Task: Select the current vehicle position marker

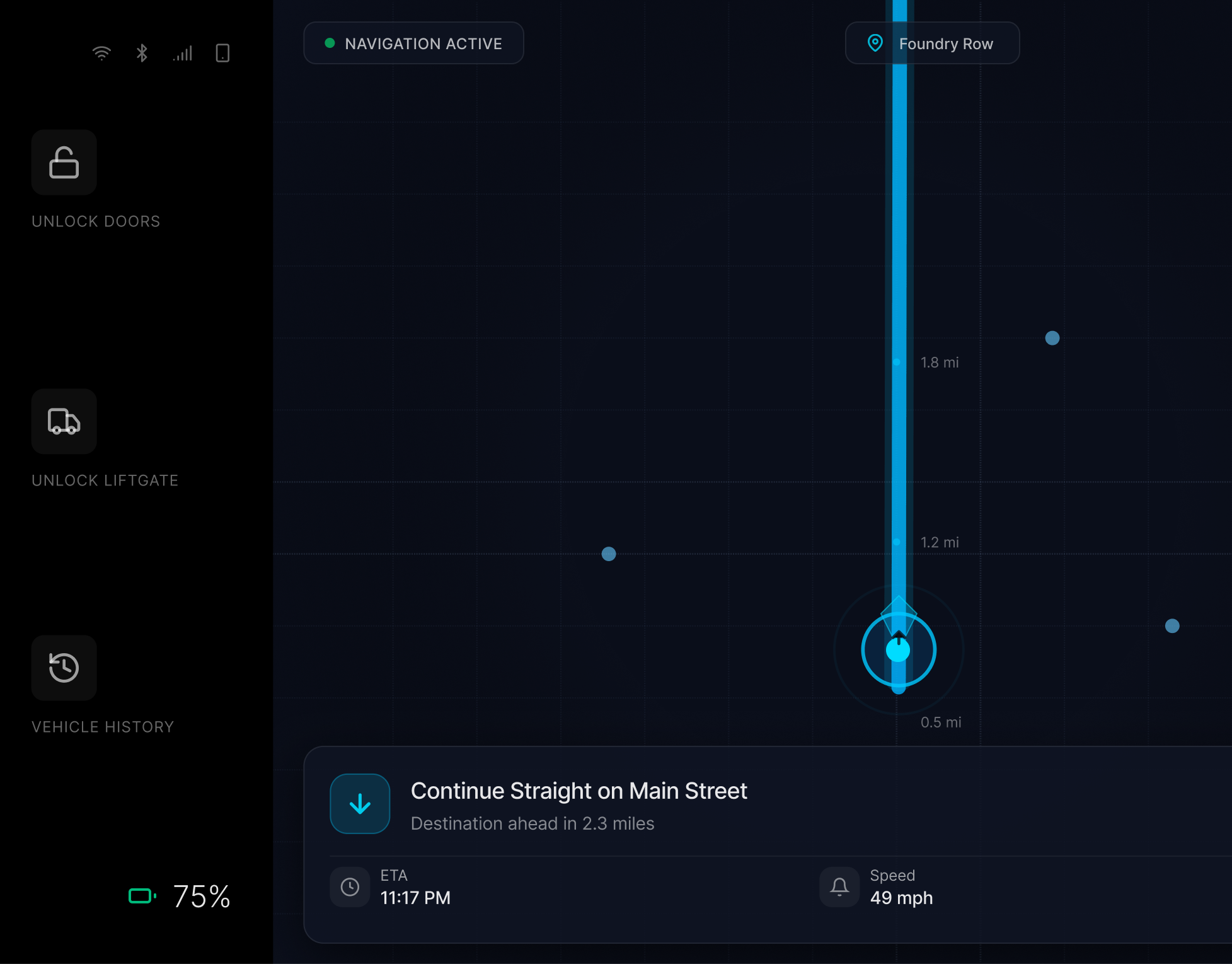Action: pos(898,650)
